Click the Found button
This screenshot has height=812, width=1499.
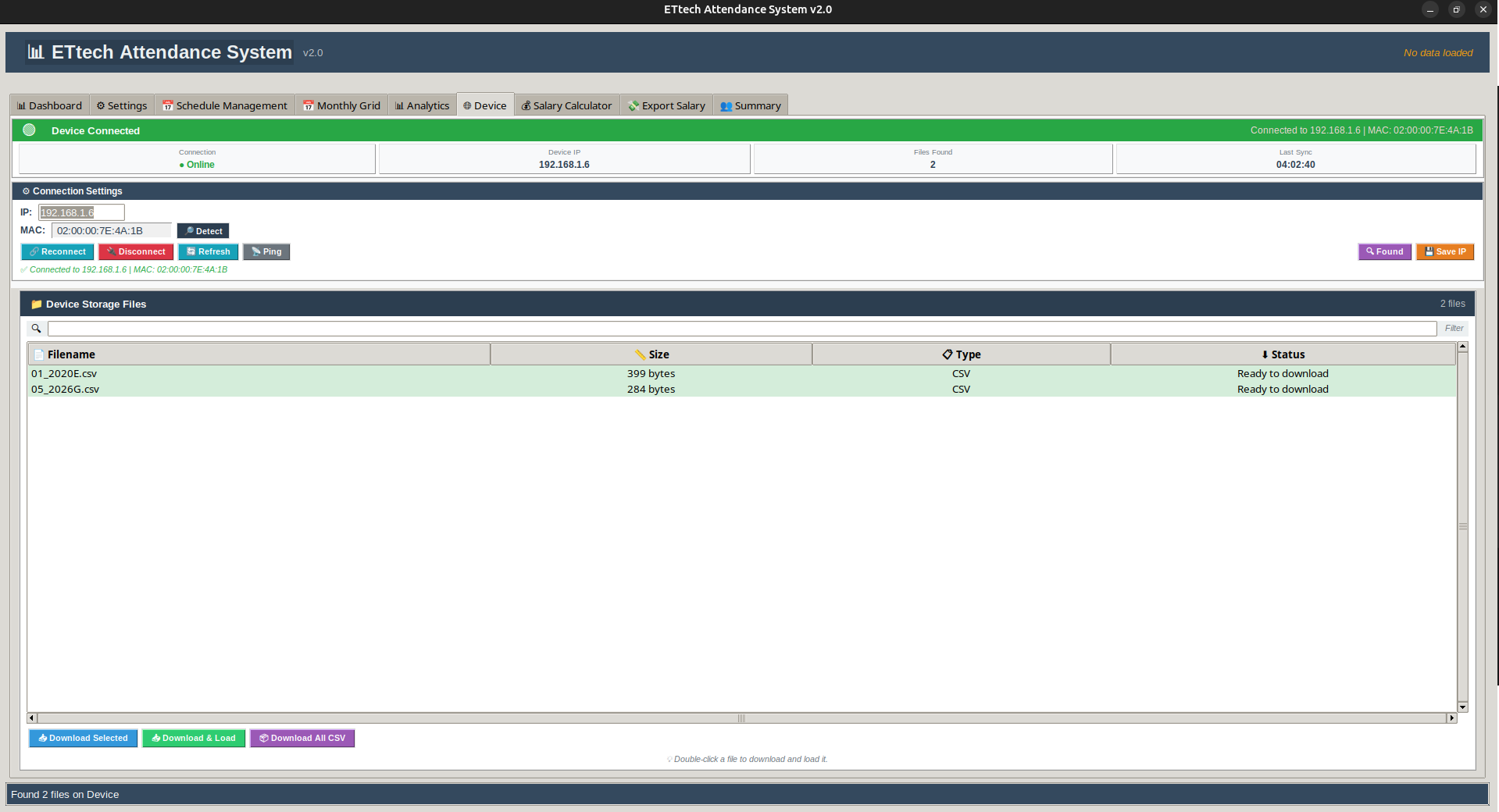point(1385,251)
